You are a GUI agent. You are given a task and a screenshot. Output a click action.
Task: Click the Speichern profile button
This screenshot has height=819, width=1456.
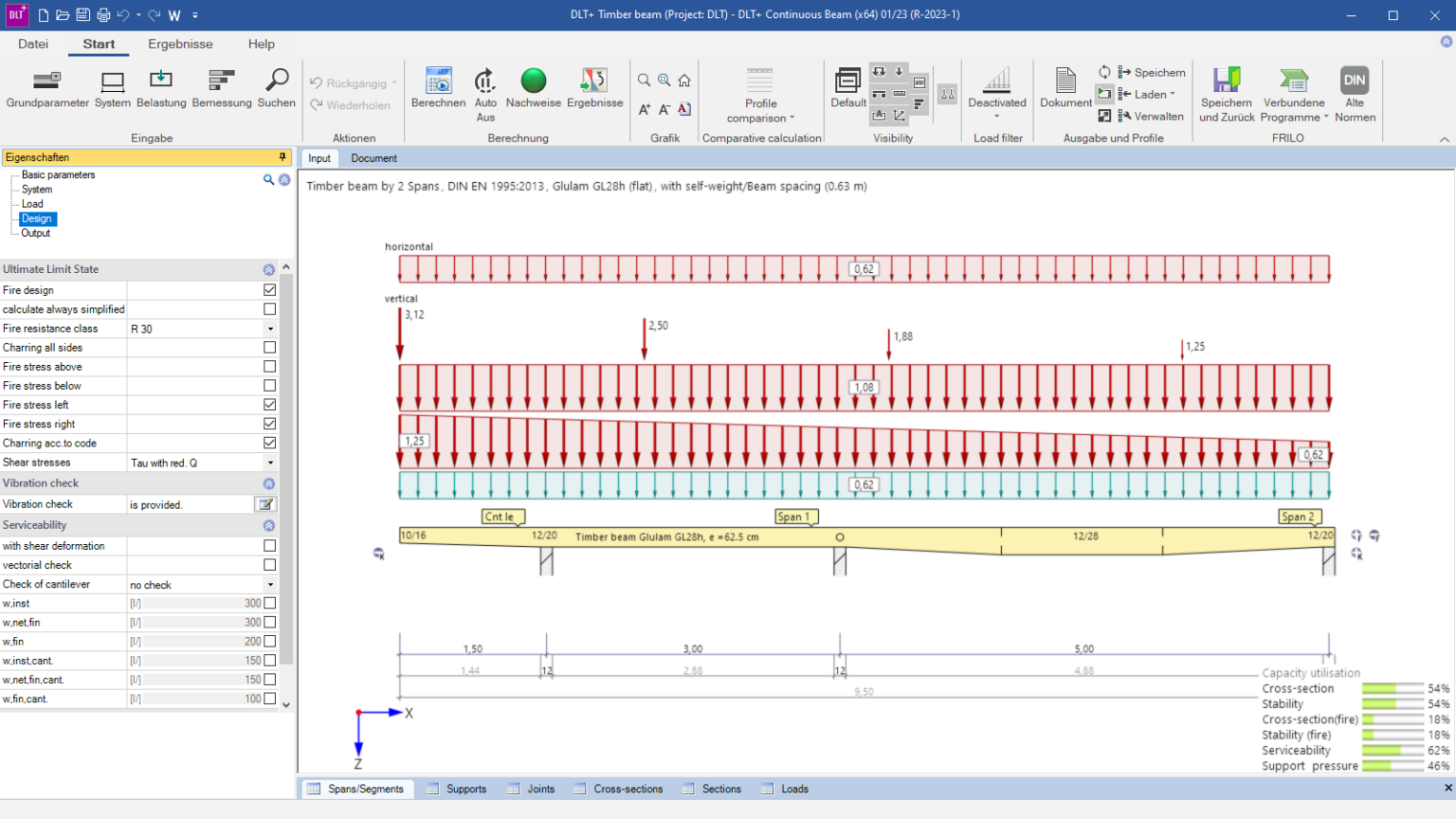coord(1151,72)
